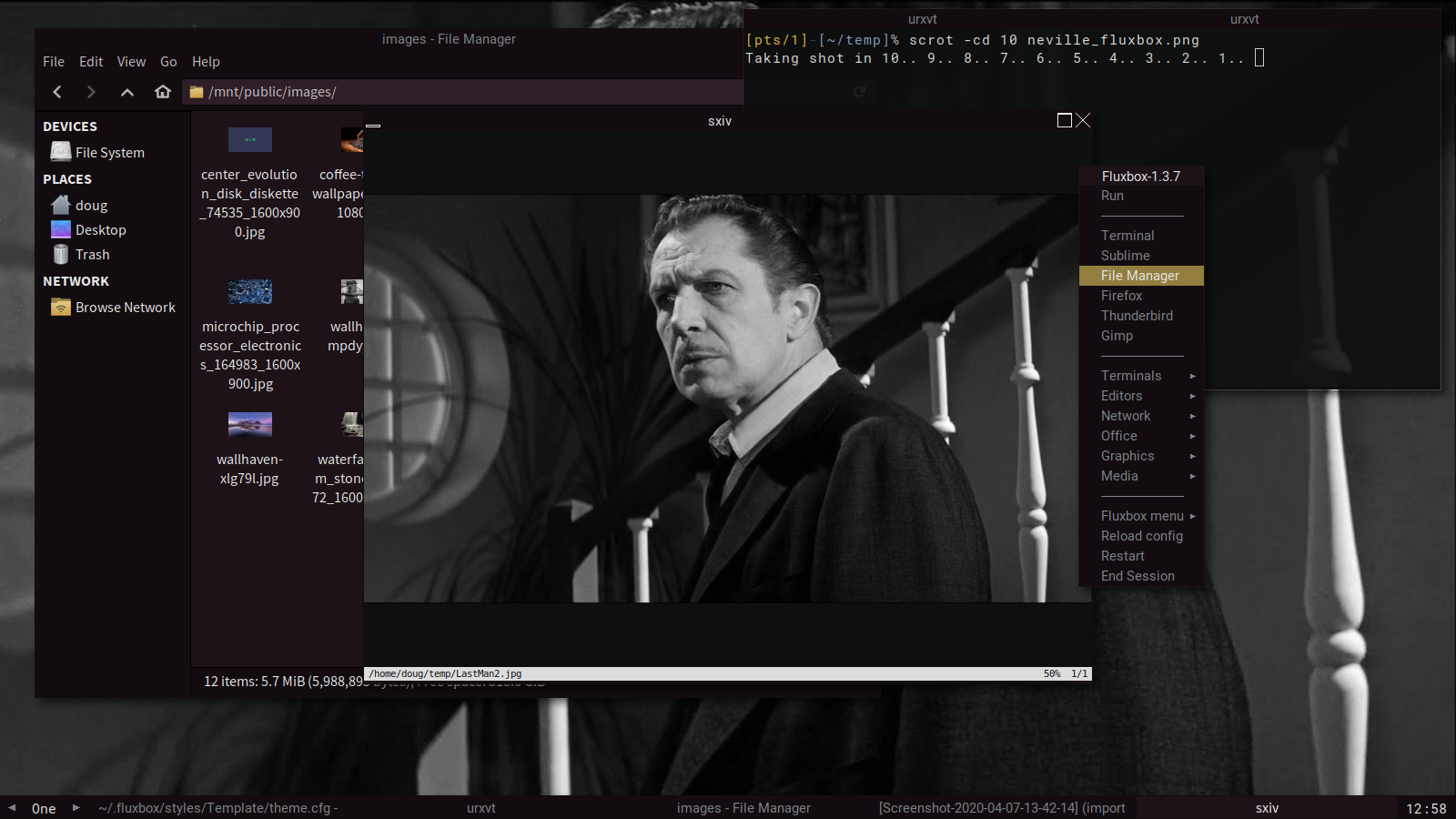
Task: Open Desktop in Places
Action: pos(101,230)
